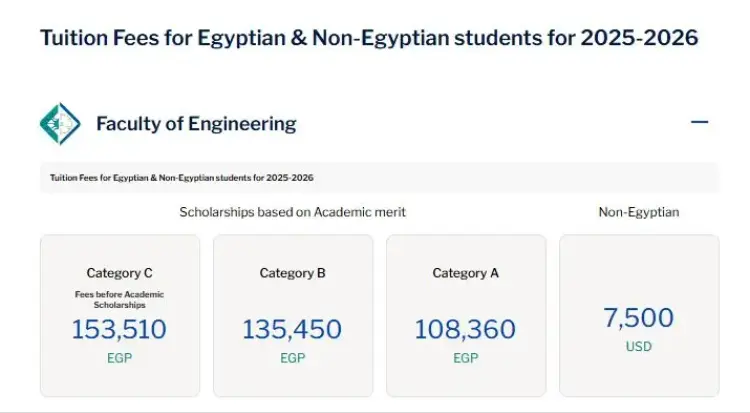Click the small Tuition Fees subheading bar
This screenshot has width=750, height=413.
point(380,178)
